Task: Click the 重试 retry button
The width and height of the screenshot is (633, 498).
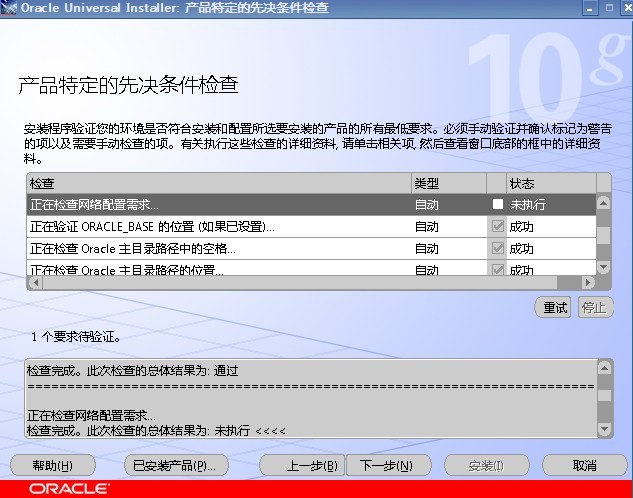Action: tap(552, 308)
